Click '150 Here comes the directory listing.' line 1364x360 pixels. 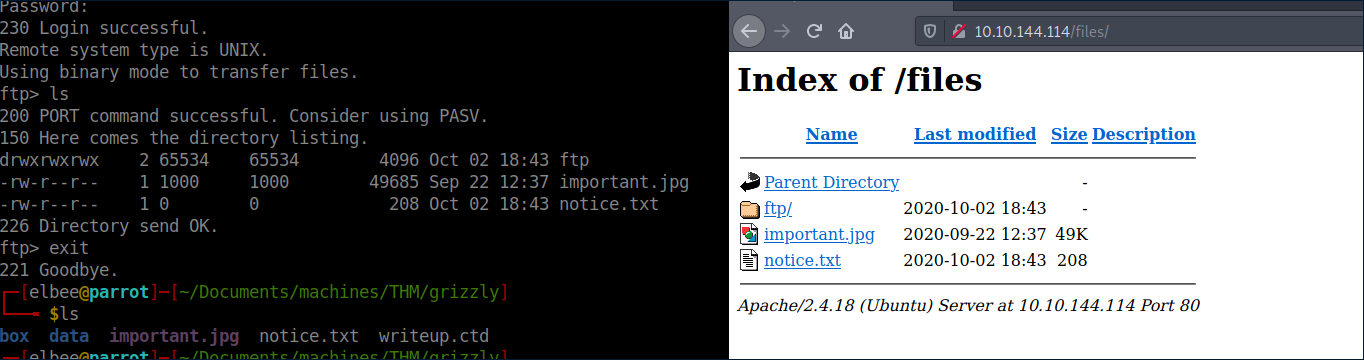[x=184, y=138]
